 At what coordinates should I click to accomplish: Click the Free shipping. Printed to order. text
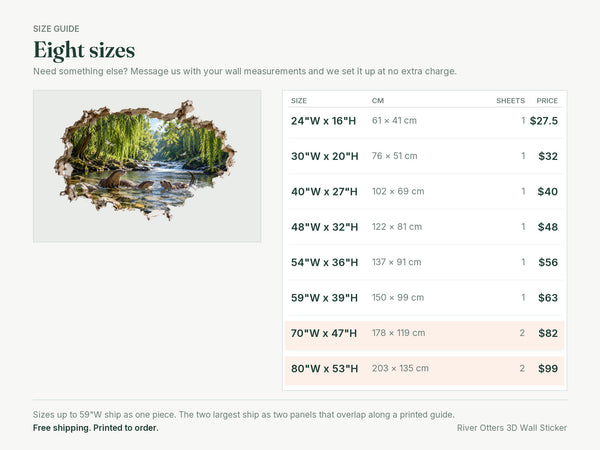coord(96,428)
